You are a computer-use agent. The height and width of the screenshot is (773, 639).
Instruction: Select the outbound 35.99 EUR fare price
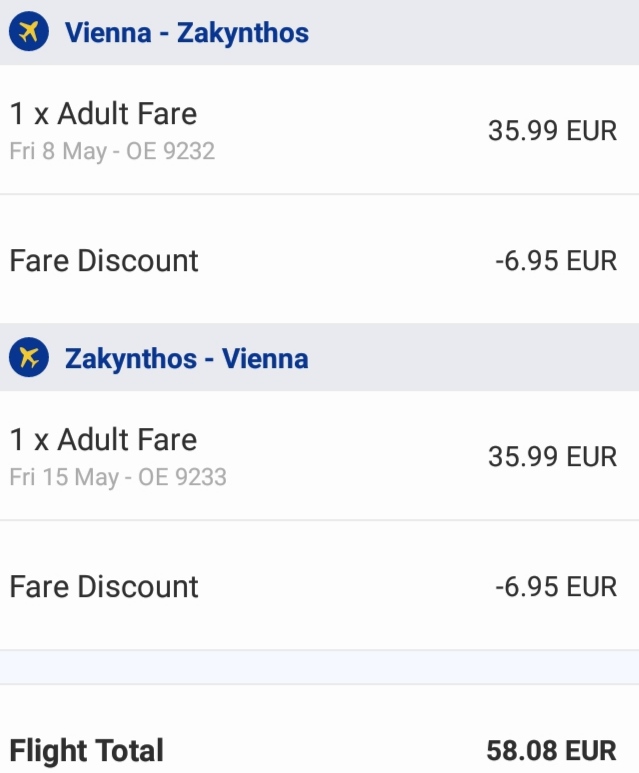[552, 131]
